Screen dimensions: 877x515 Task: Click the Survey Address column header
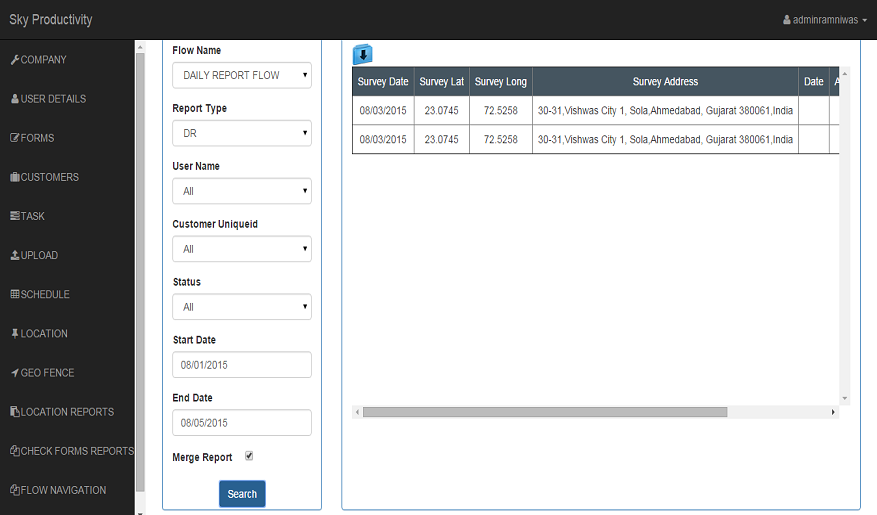[x=665, y=82]
